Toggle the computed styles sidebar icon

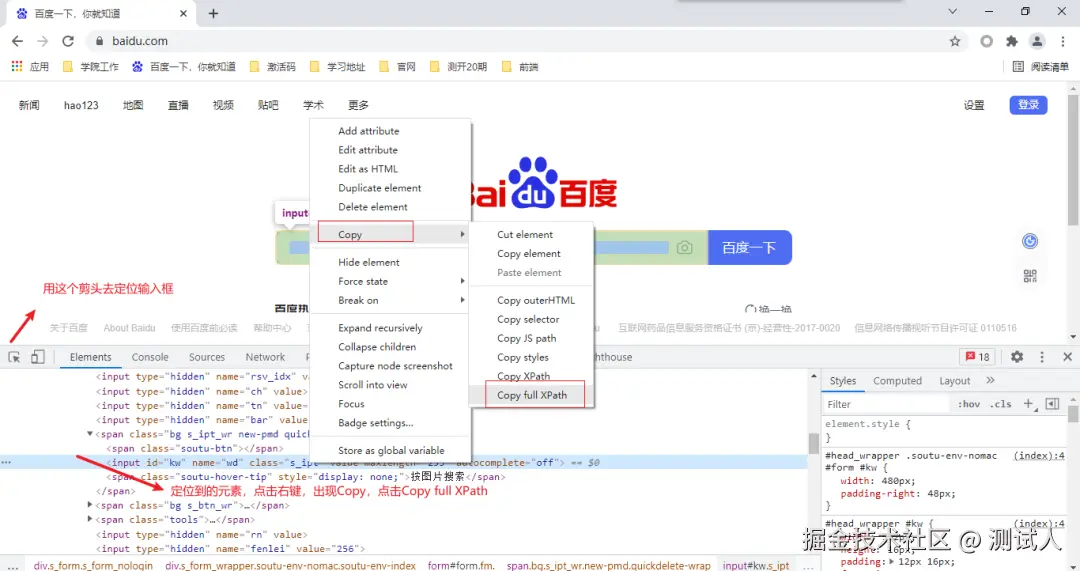(1052, 404)
